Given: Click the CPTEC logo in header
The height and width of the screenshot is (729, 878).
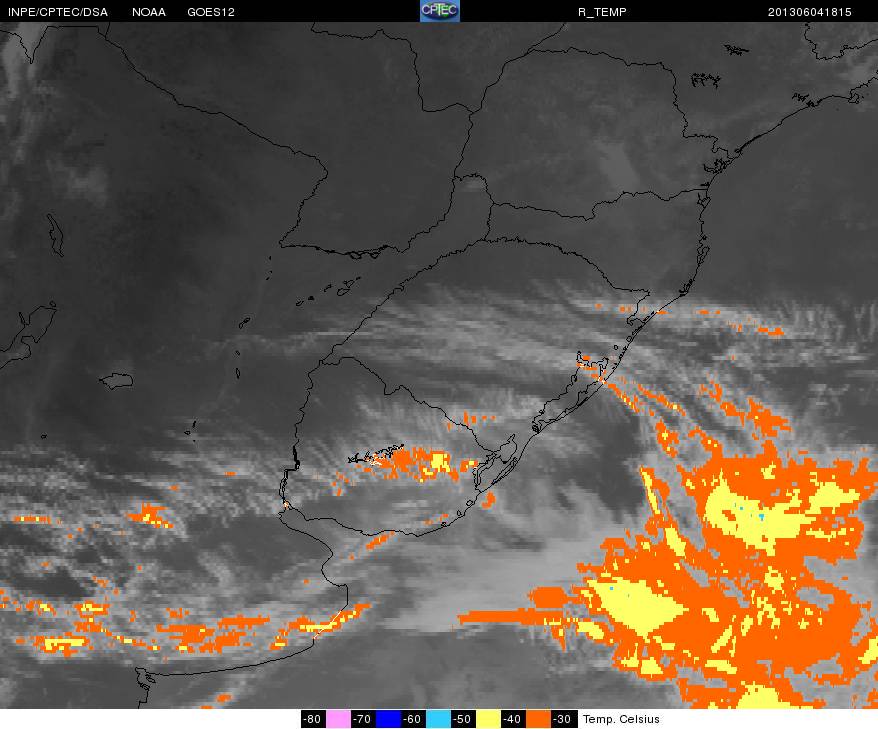Looking at the screenshot, I should tap(440, 11).
